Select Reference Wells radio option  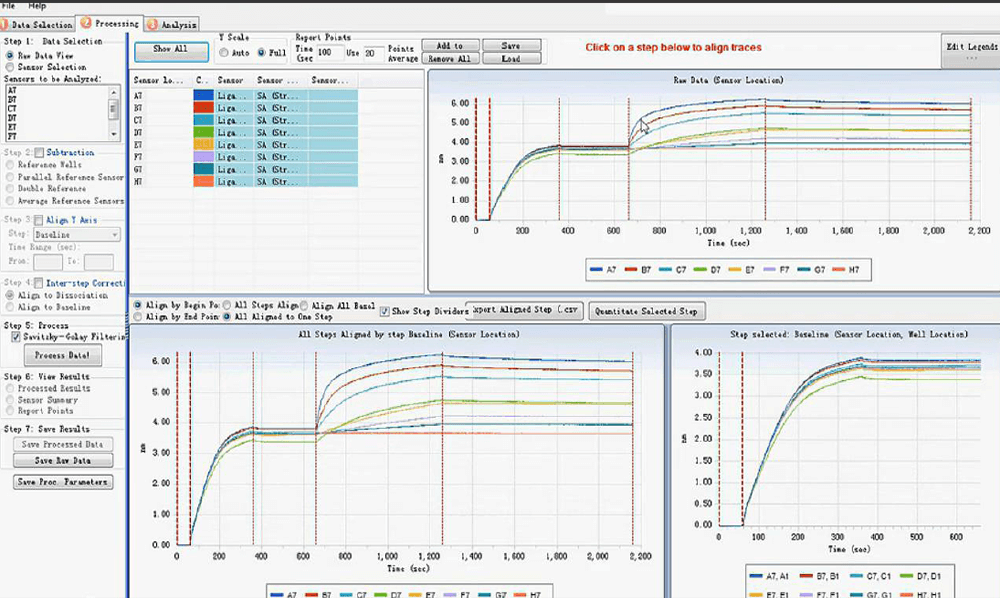(x=10, y=164)
